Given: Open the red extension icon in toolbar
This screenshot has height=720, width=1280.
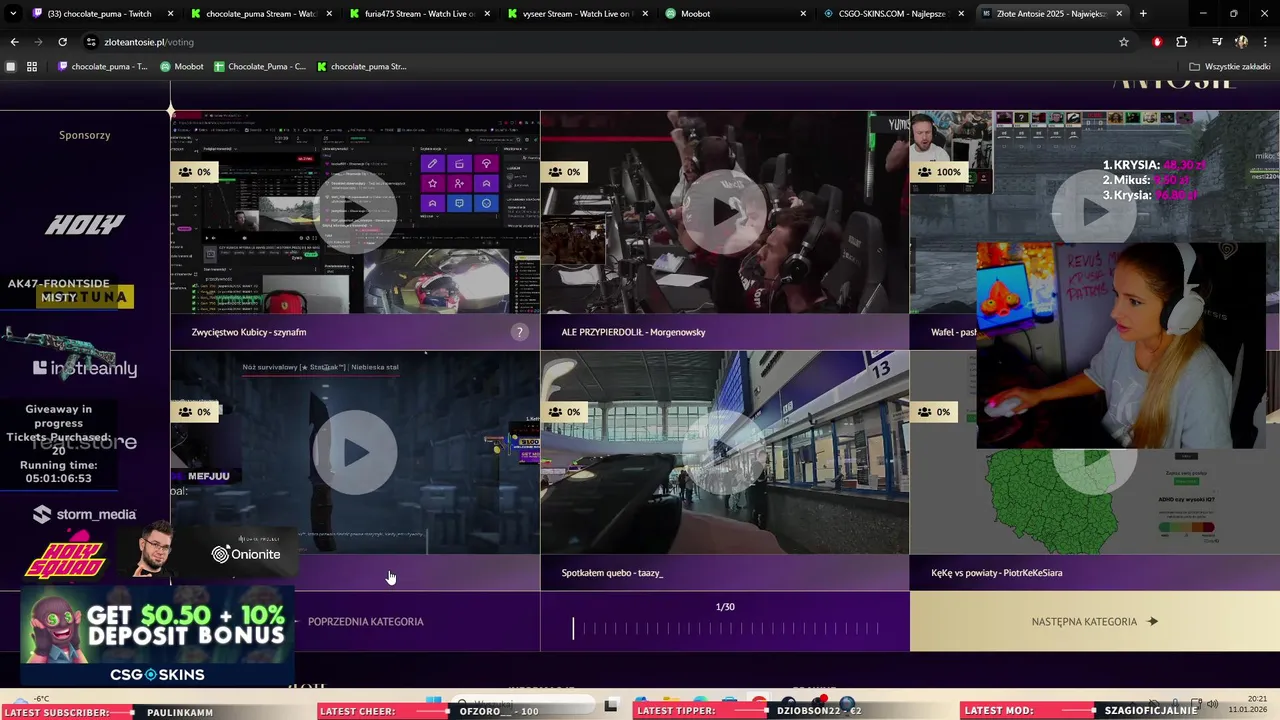Looking at the screenshot, I should 1157,42.
